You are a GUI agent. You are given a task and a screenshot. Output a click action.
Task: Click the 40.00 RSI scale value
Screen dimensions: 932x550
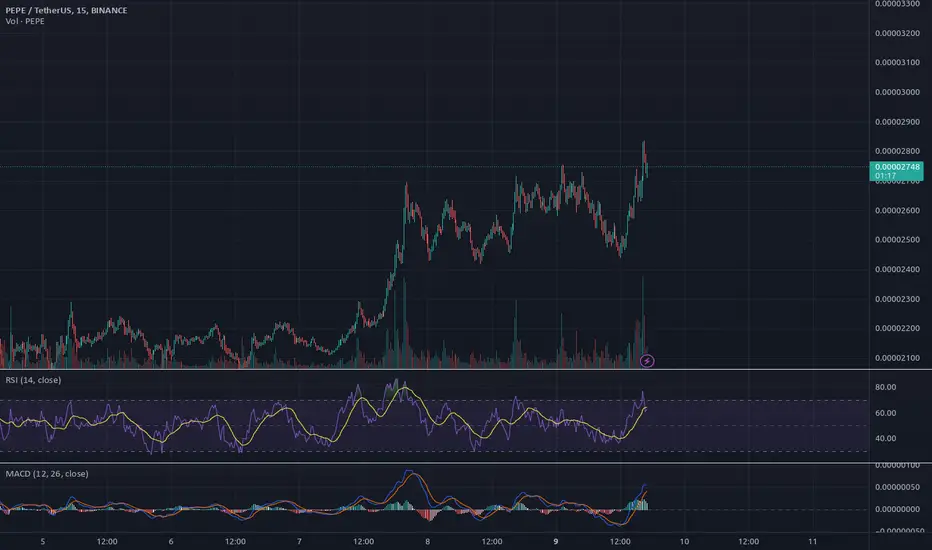[x=886, y=439]
